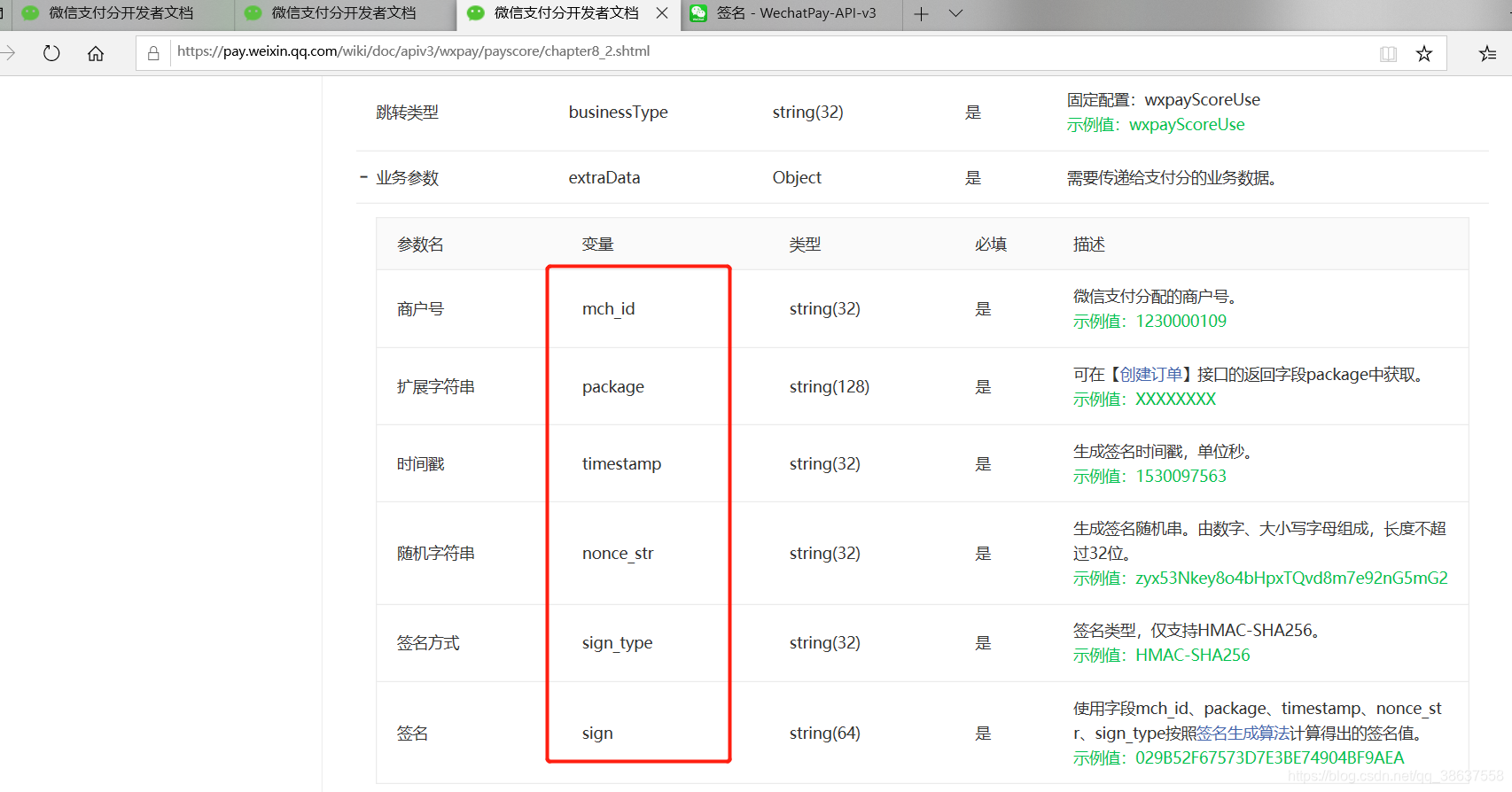This screenshot has height=792, width=1512.
Task: Collapse the 业务参数 extraData row
Action: pos(363,177)
